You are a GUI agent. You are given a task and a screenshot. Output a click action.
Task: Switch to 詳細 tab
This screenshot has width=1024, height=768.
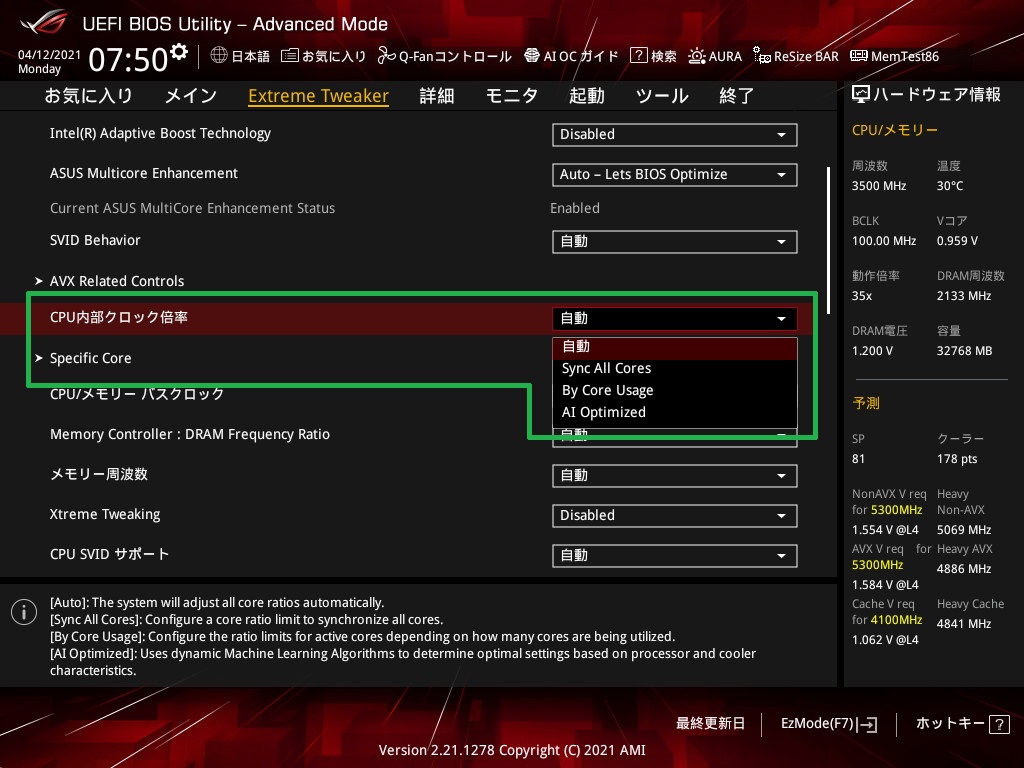pos(437,96)
